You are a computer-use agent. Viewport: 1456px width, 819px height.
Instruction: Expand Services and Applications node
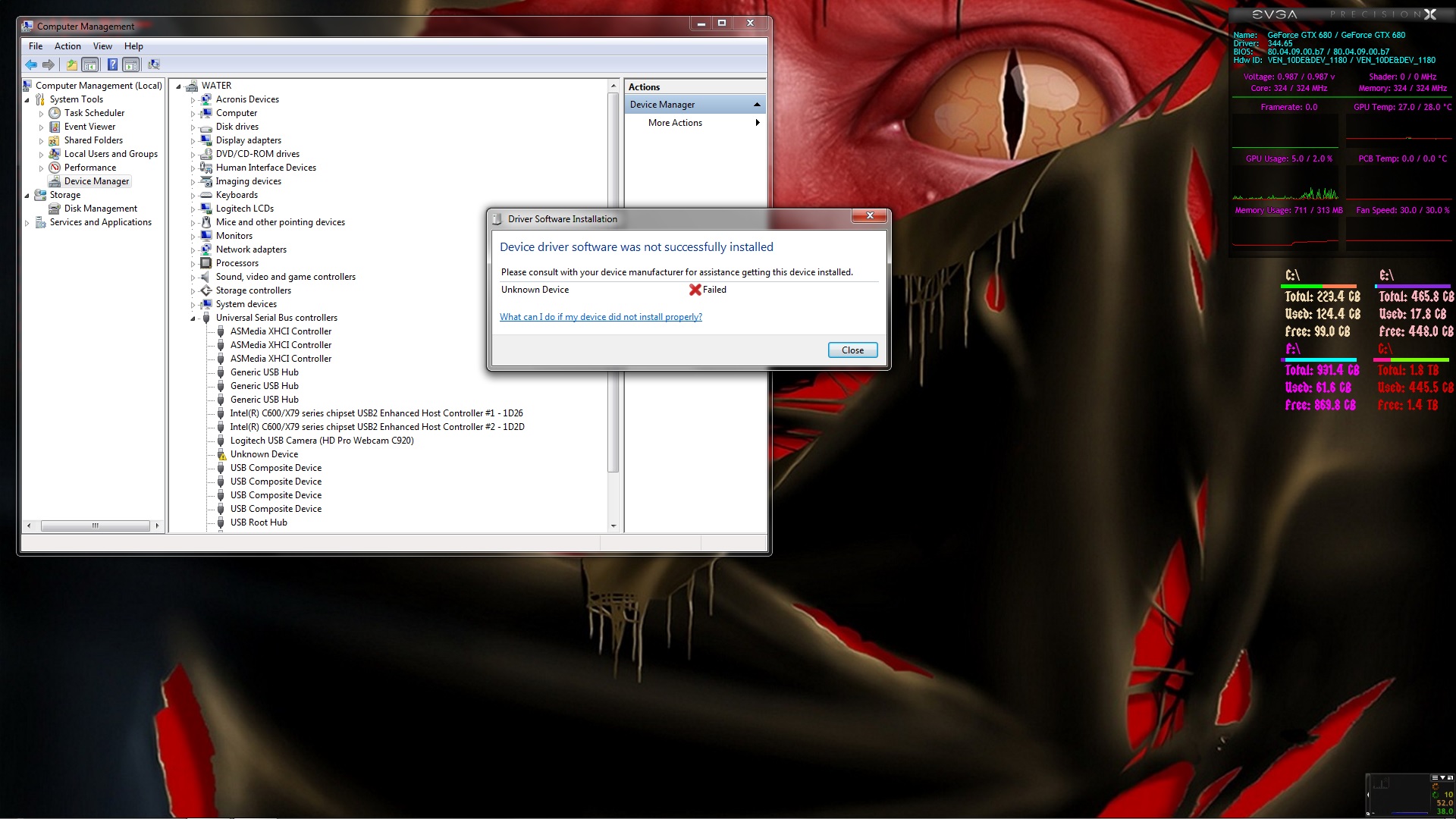27,223
